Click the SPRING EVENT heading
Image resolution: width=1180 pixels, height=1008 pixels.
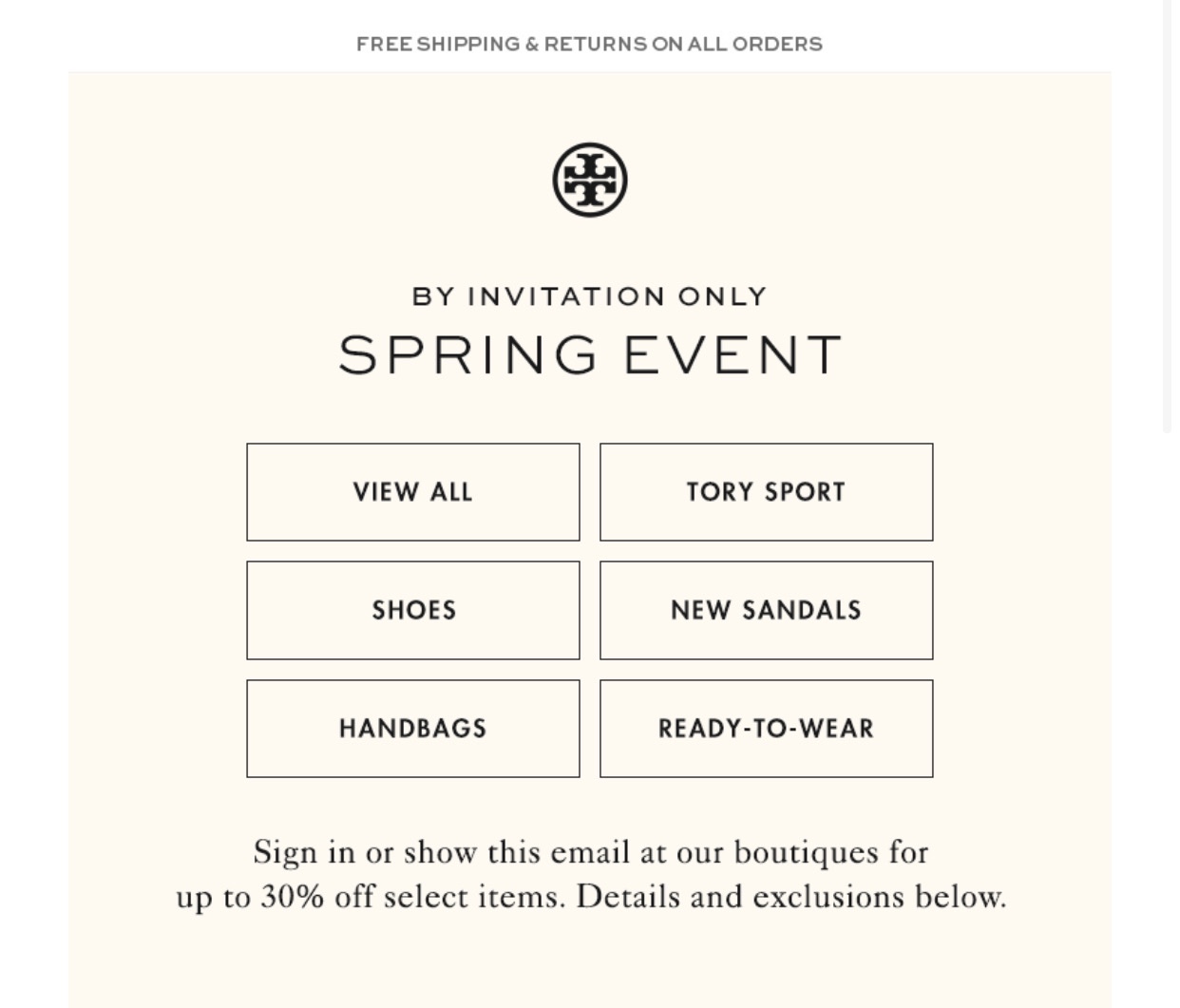[590, 354]
